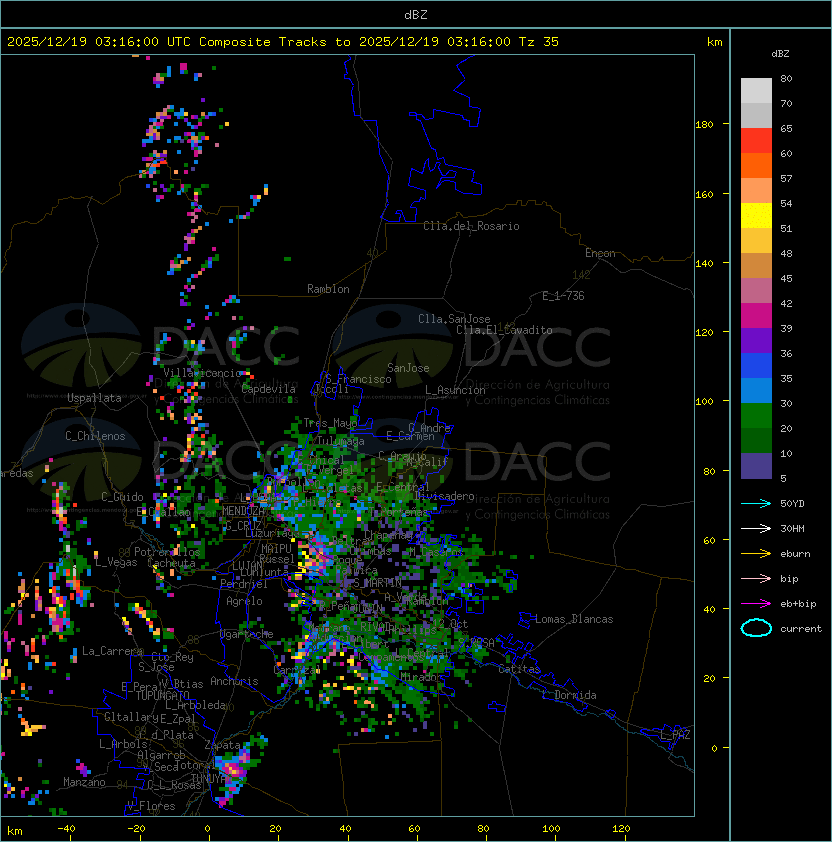This screenshot has height=842, width=832.
Task: Click the white 30HM arrow in legend
Action: coord(756,528)
